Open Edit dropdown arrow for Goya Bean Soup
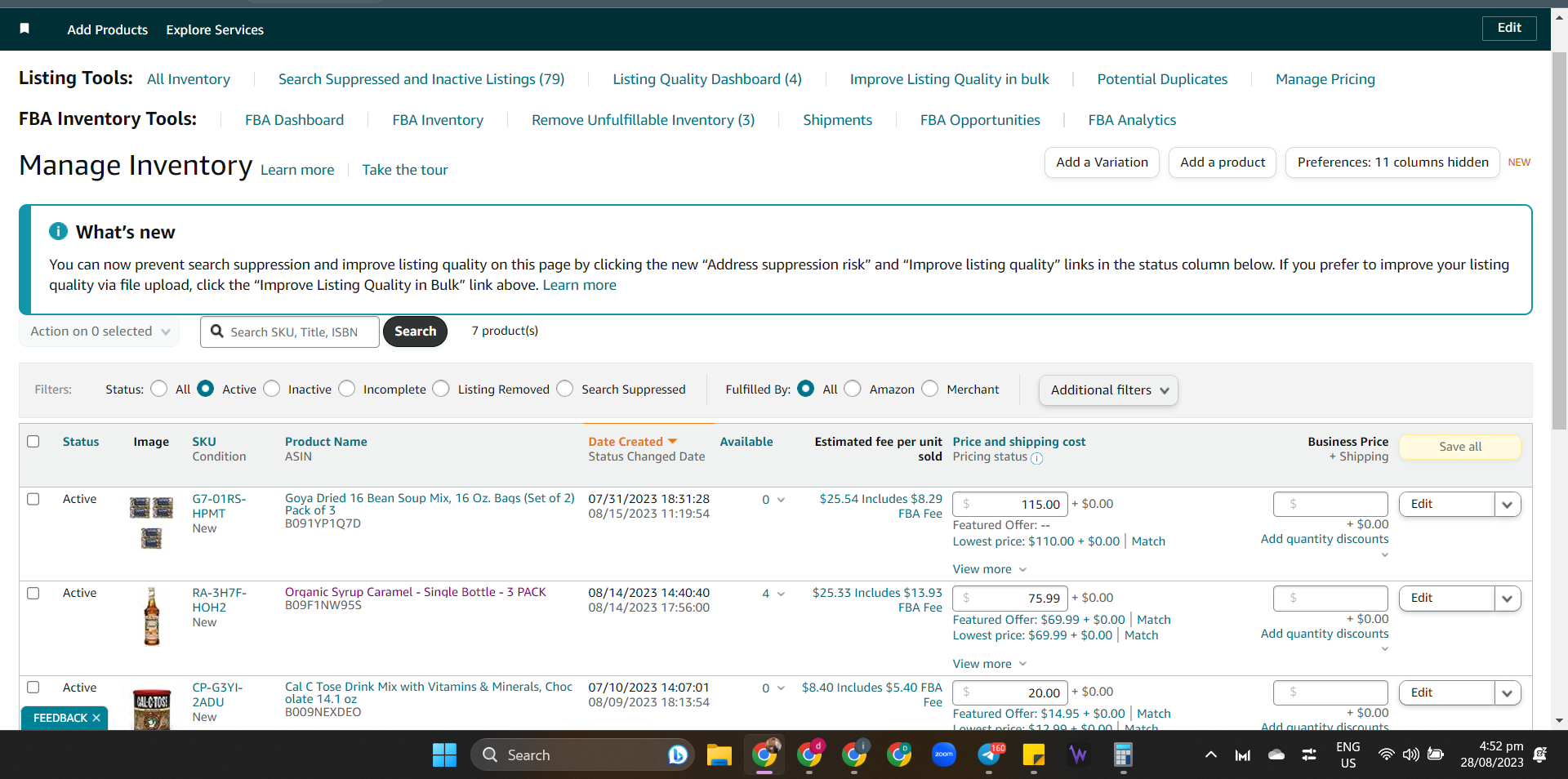The height and width of the screenshot is (779, 1568). pos(1508,505)
